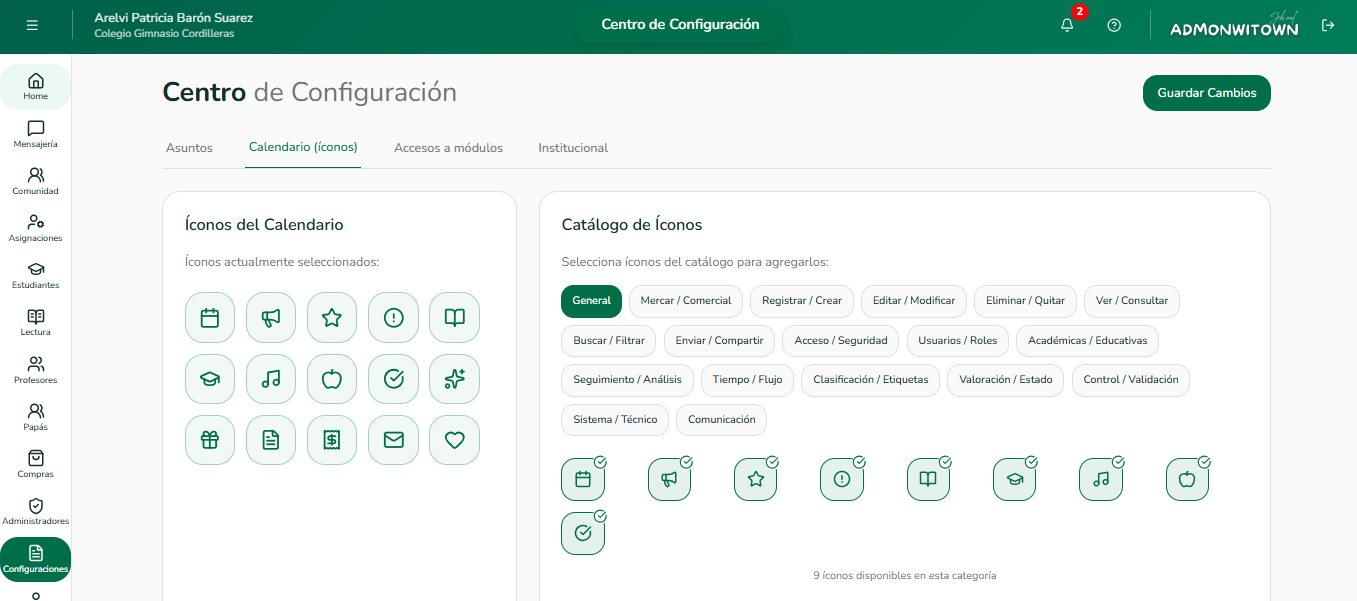Click Guardar Cambios button
Image resolution: width=1357 pixels, height=601 pixels.
(1207, 93)
